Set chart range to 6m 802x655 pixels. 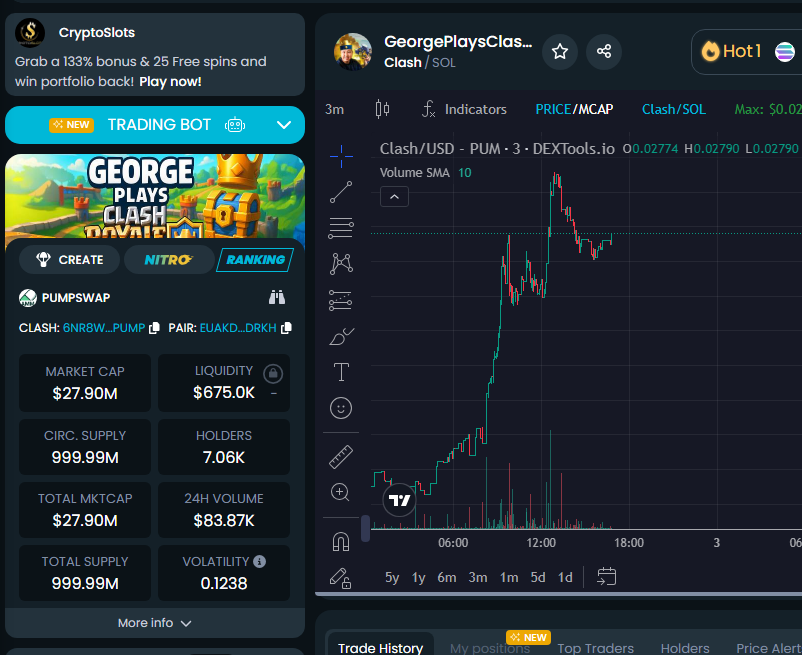pyautogui.click(x=447, y=577)
